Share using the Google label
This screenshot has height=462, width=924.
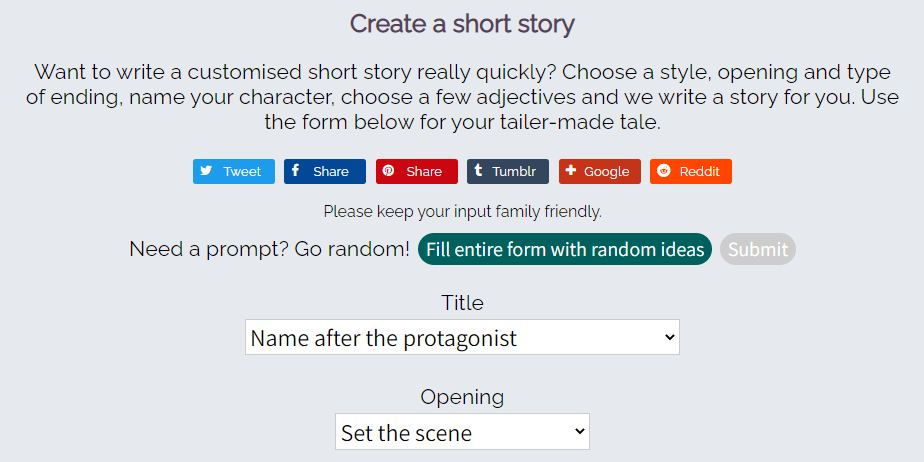pyautogui.click(x=606, y=172)
